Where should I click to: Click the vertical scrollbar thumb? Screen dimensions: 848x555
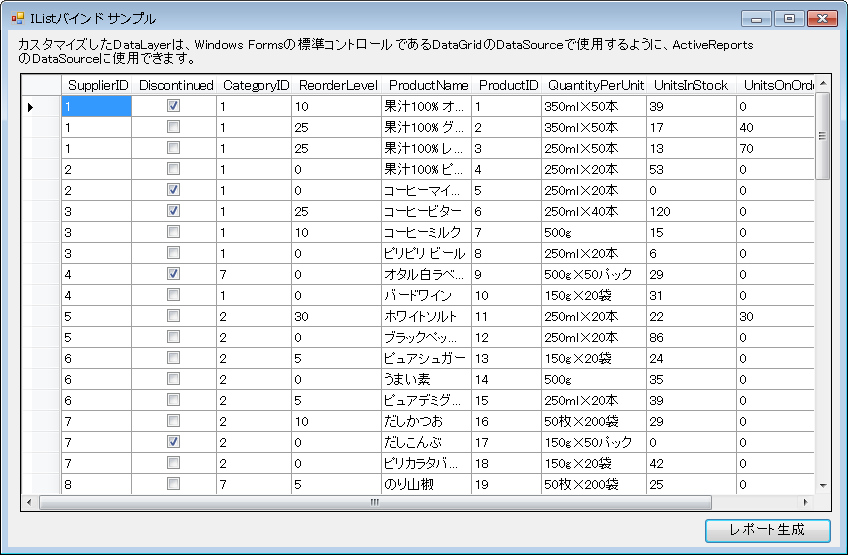(x=823, y=136)
